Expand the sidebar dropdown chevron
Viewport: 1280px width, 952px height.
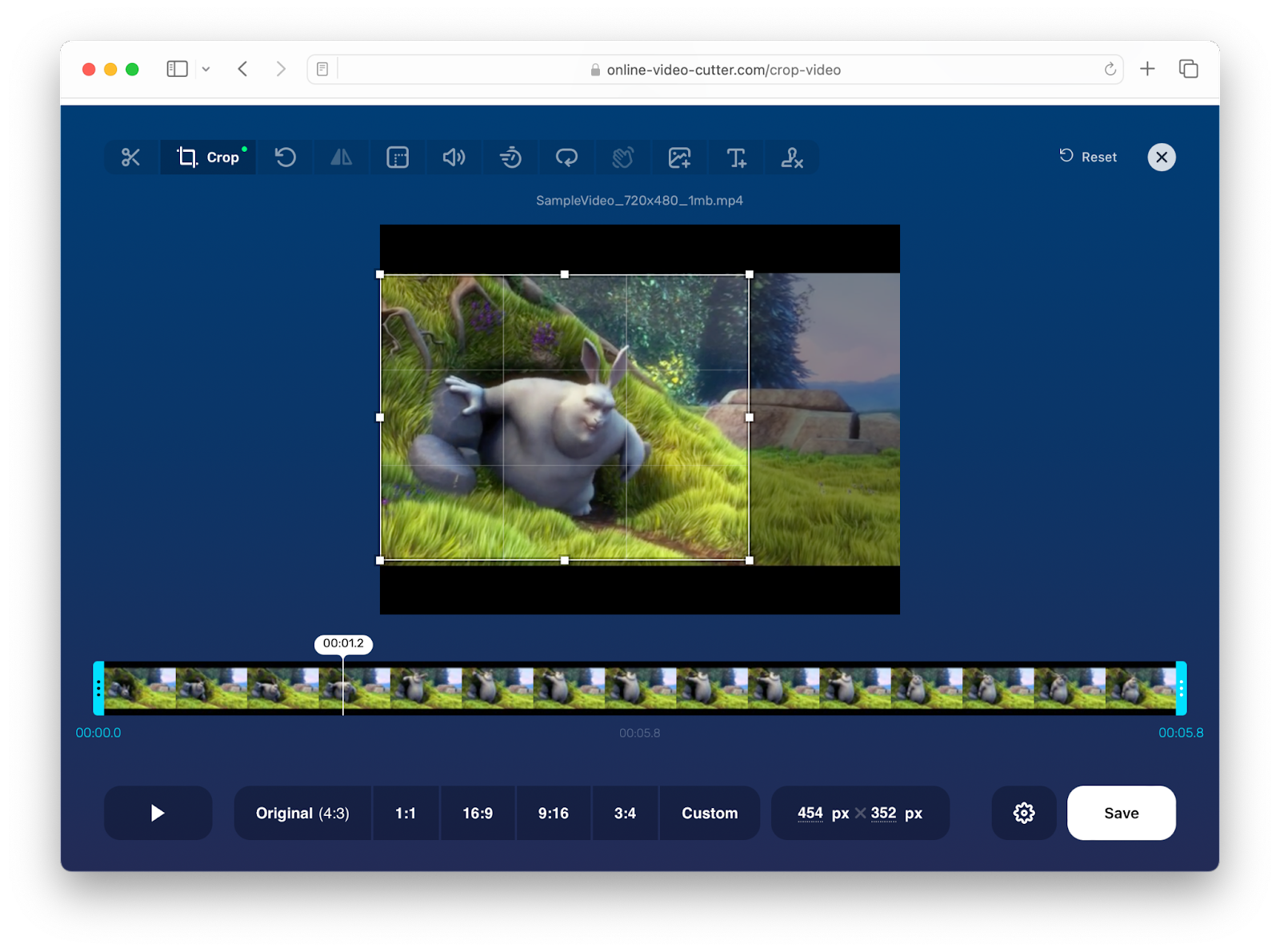[206, 70]
